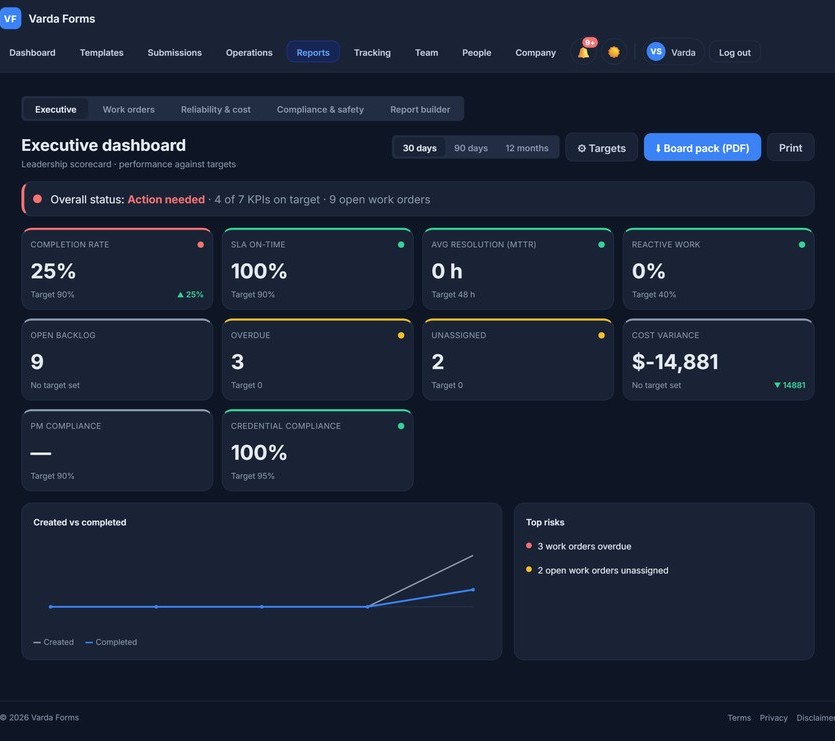Screen dimensions: 835x741
Task: Click the Avg Resolution (MTTR) card
Action: (x=518, y=269)
